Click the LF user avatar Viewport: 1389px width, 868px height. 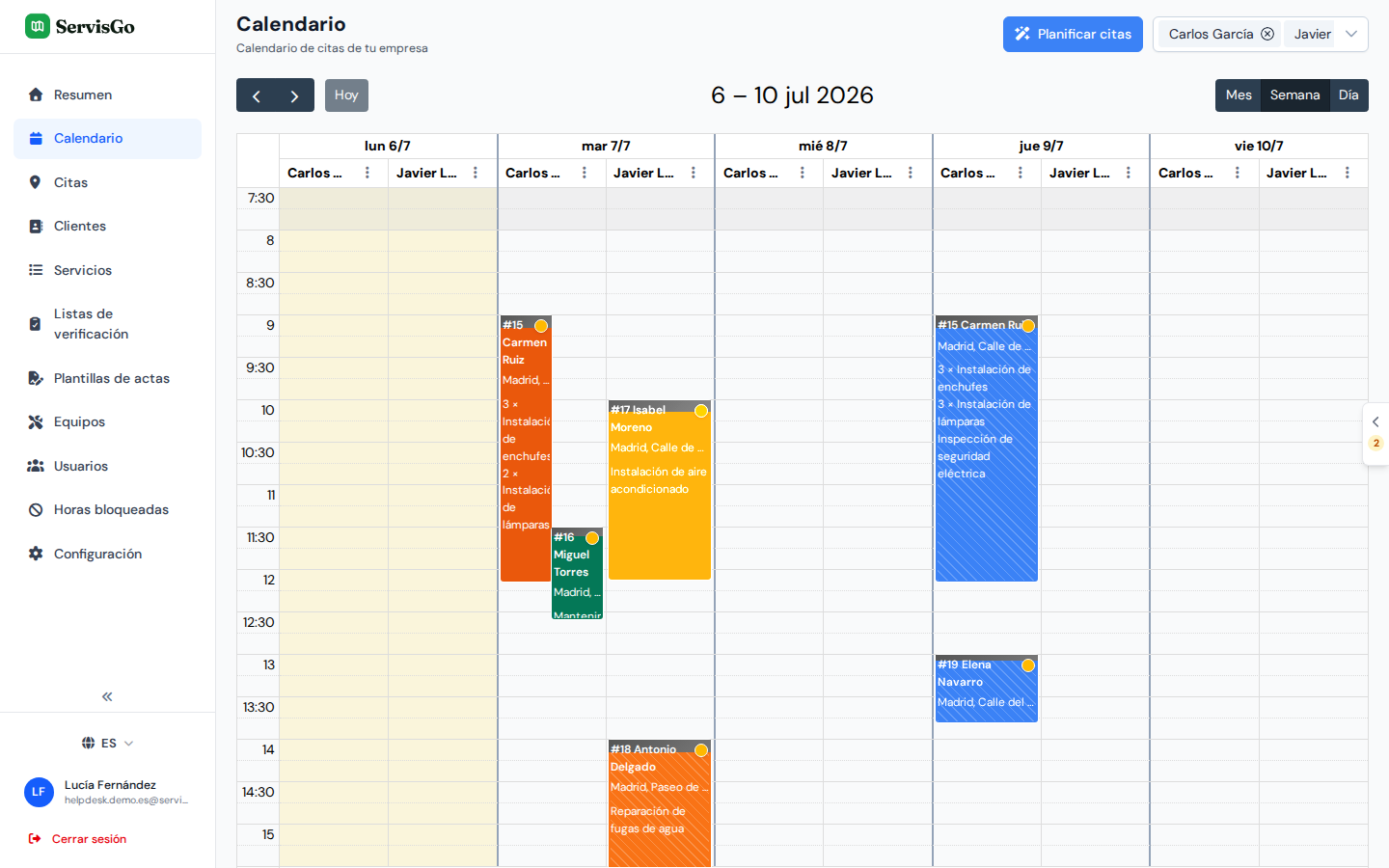pyautogui.click(x=39, y=792)
